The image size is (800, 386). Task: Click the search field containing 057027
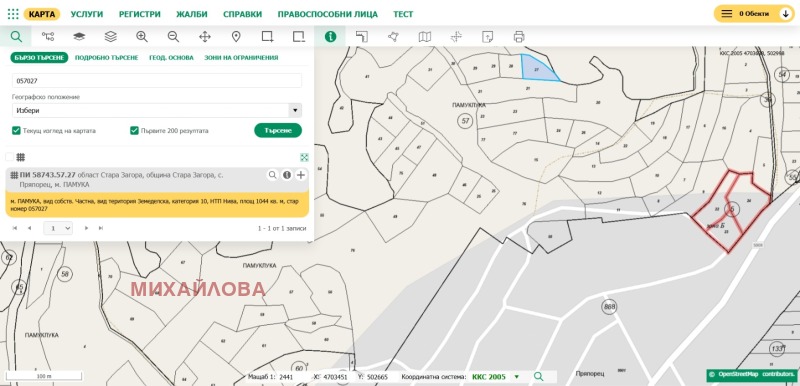click(x=157, y=81)
